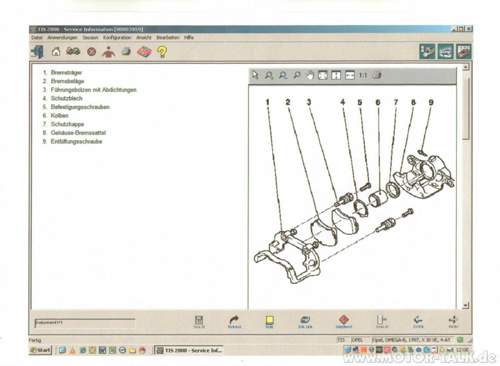
Task: Select the pointer tool in image toolbar
Action: click(255, 75)
